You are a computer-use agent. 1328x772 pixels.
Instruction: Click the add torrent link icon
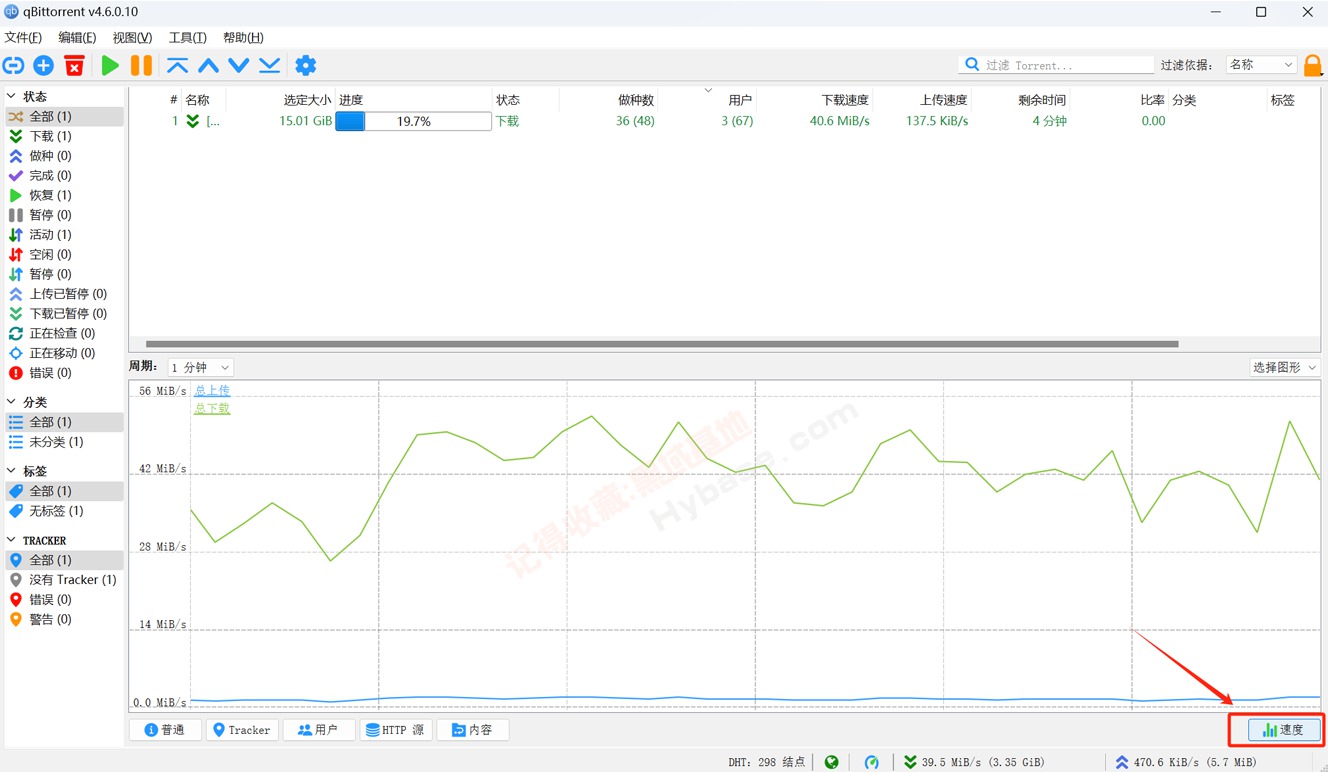(14, 64)
